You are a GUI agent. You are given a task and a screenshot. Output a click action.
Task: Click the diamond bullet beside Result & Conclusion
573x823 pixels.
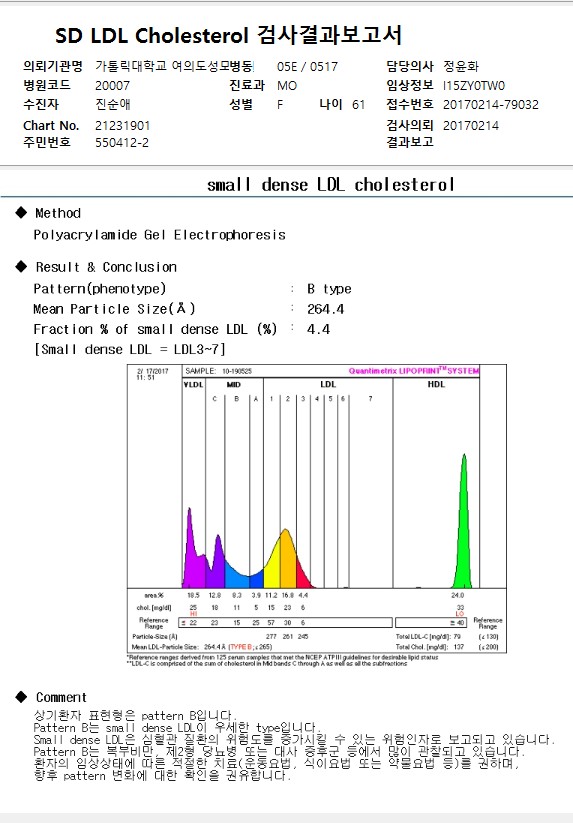(x=21, y=266)
